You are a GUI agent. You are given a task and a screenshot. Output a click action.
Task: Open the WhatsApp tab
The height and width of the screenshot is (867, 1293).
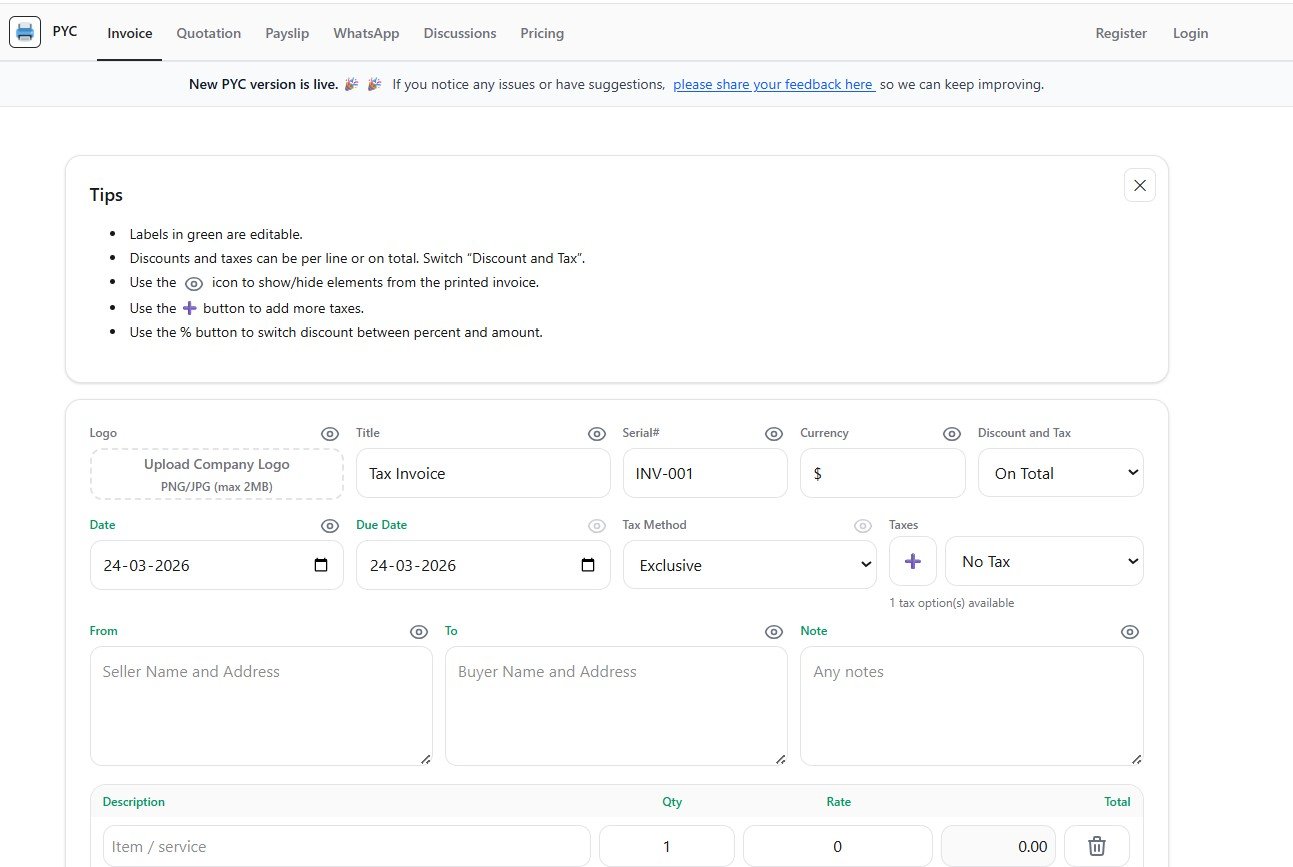pos(366,33)
